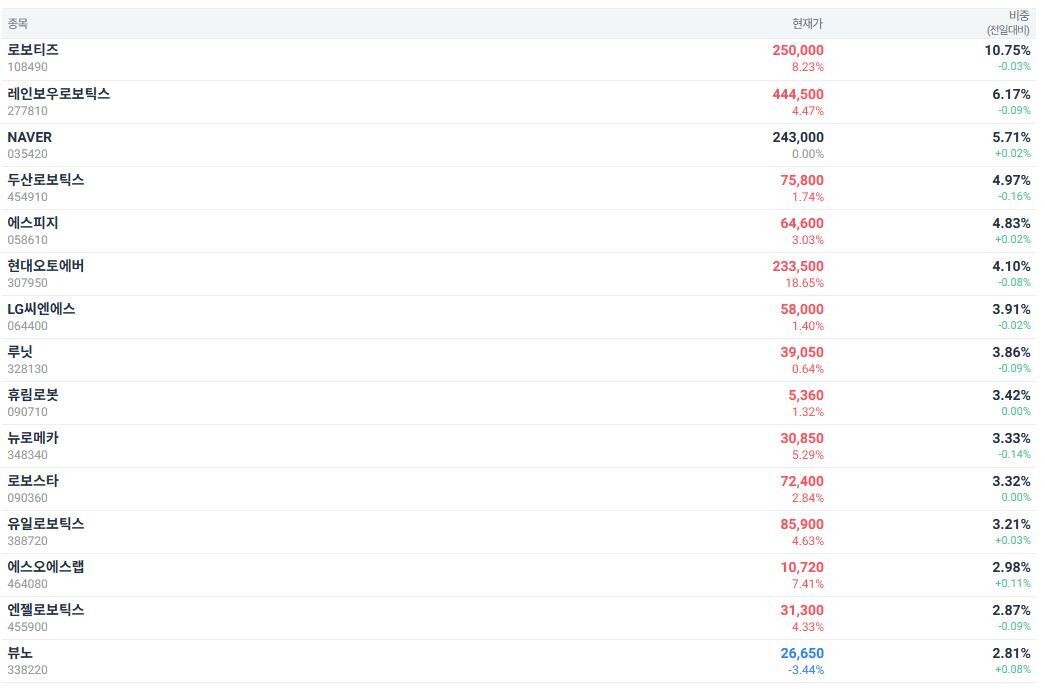The width and height of the screenshot is (1045, 690).
Task: Open the 로보스타 stock link
Action: click(x=33, y=481)
